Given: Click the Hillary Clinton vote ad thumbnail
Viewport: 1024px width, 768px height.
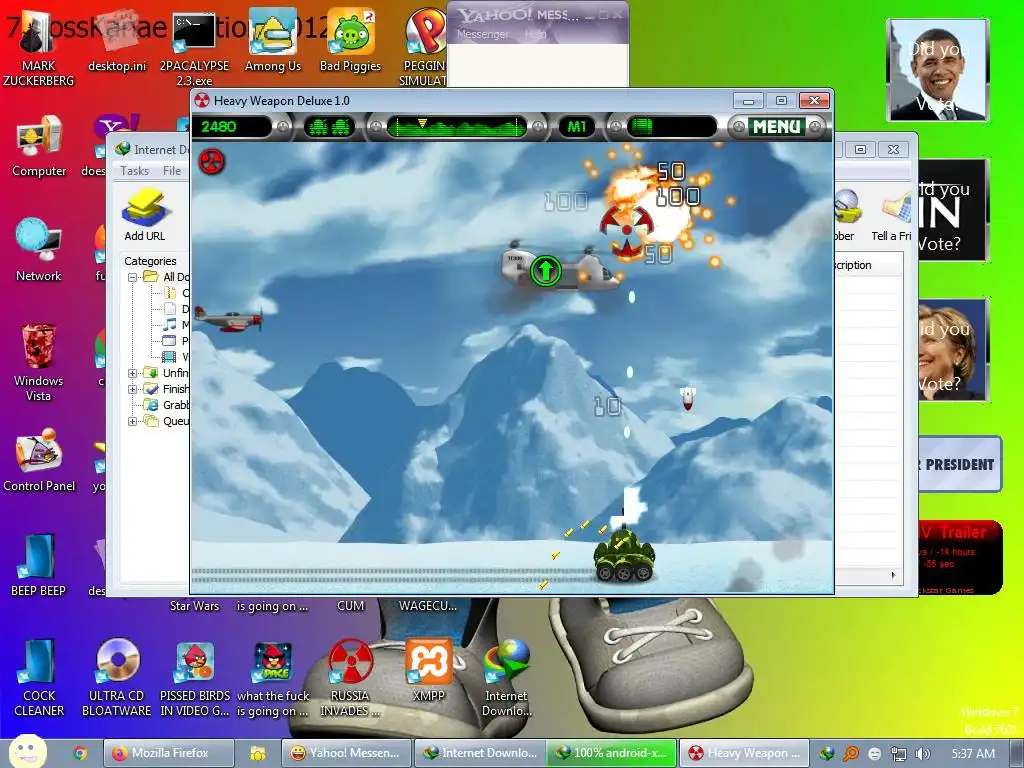Looking at the screenshot, I should 953,350.
